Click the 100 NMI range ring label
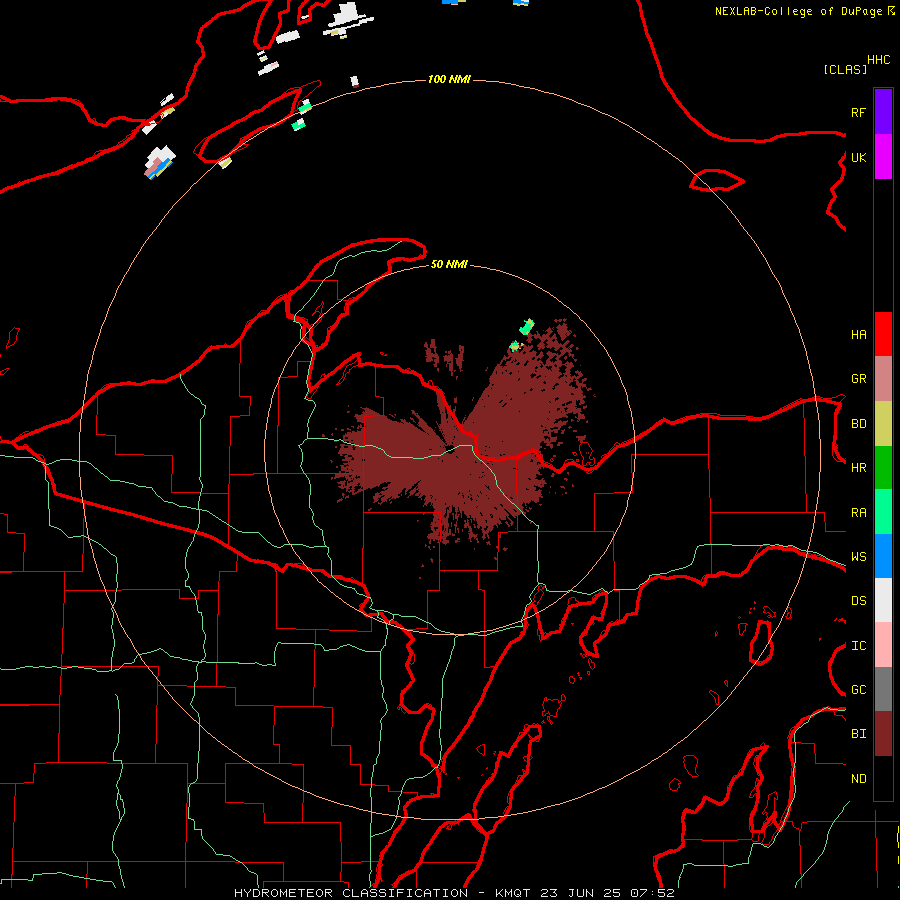 (x=449, y=79)
